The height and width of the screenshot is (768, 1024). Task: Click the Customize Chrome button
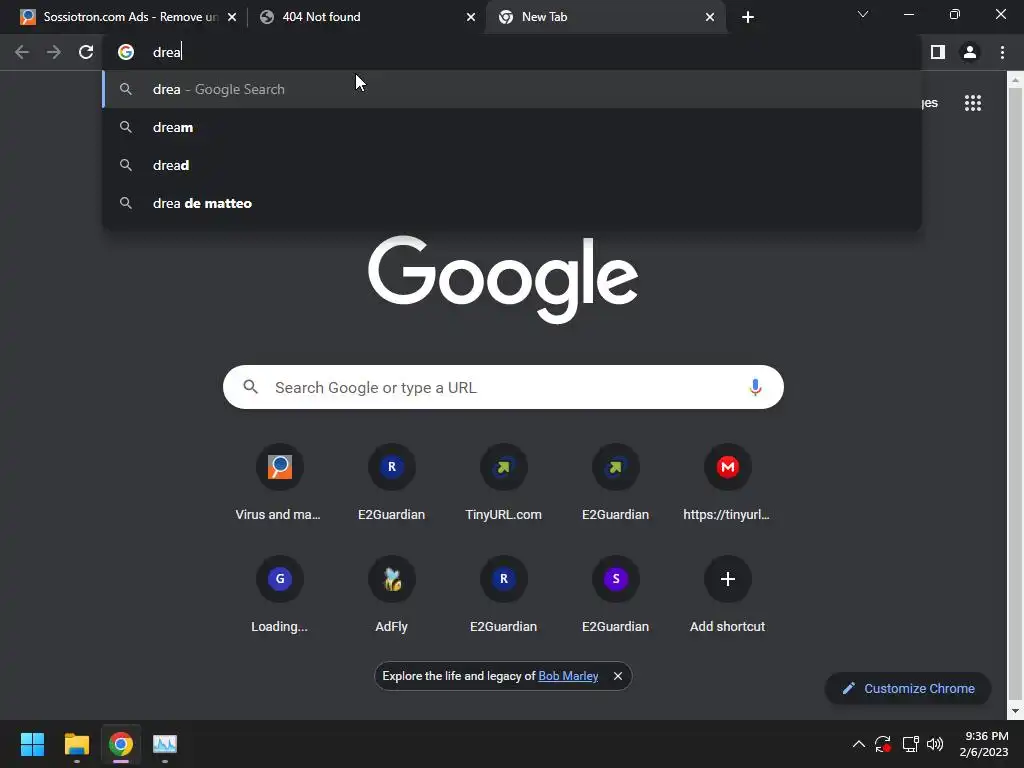tap(908, 688)
